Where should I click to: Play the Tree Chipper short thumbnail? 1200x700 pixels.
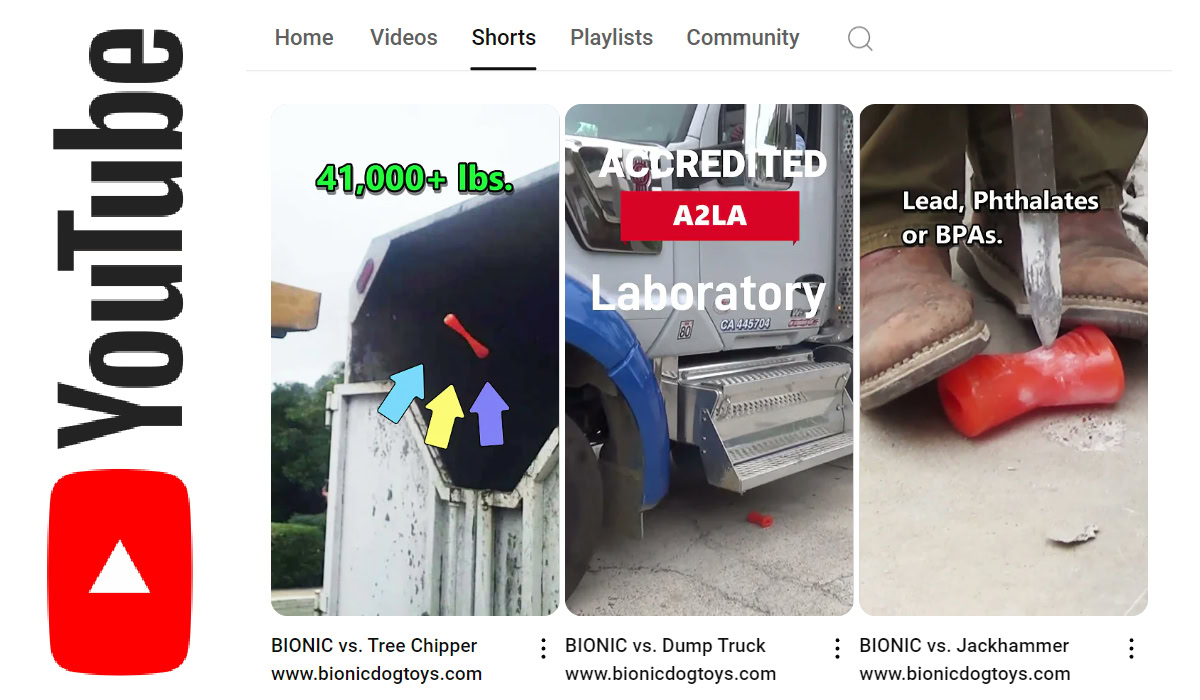click(415, 360)
